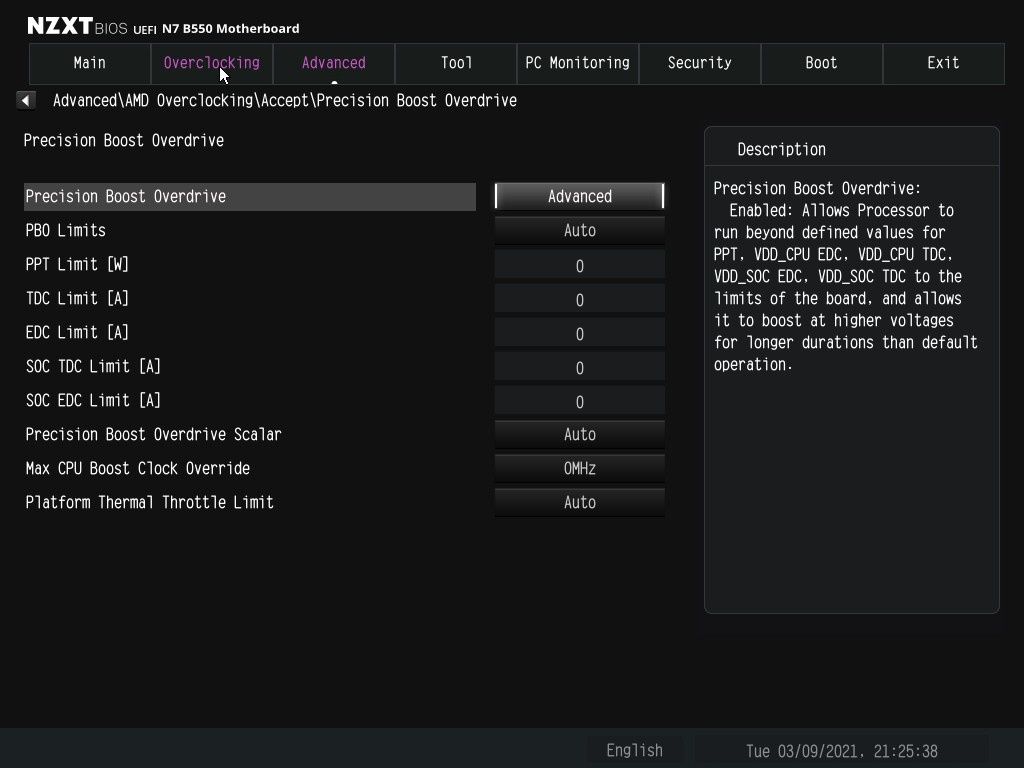
Task: Edit the SOC EDC Limit [A] value
Action: pos(580,400)
